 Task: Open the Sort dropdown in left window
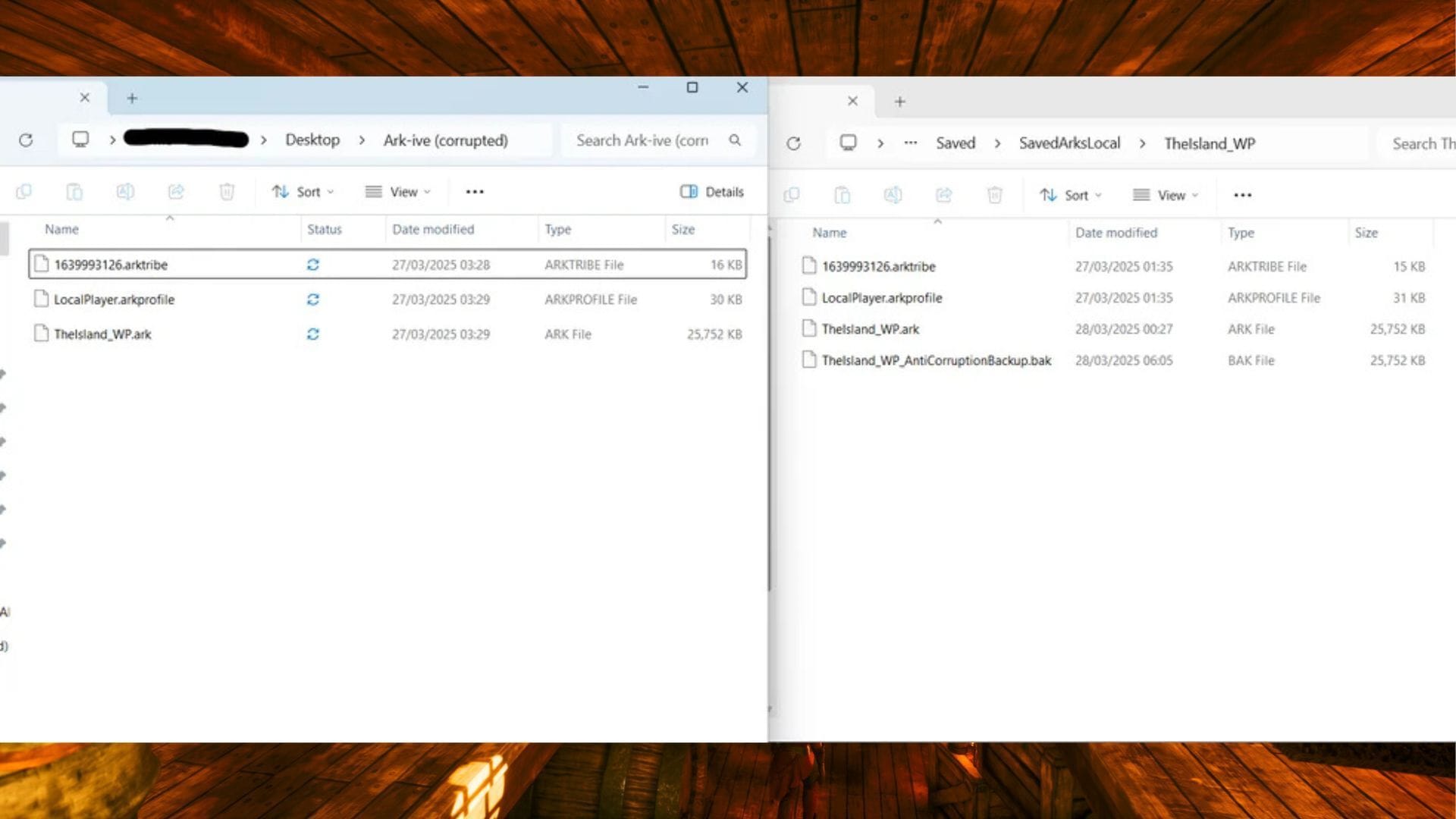tap(303, 192)
